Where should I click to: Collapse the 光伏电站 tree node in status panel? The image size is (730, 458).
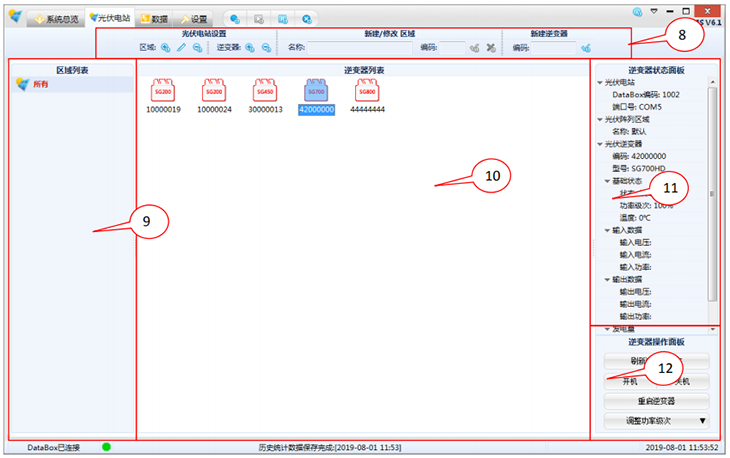pos(600,83)
